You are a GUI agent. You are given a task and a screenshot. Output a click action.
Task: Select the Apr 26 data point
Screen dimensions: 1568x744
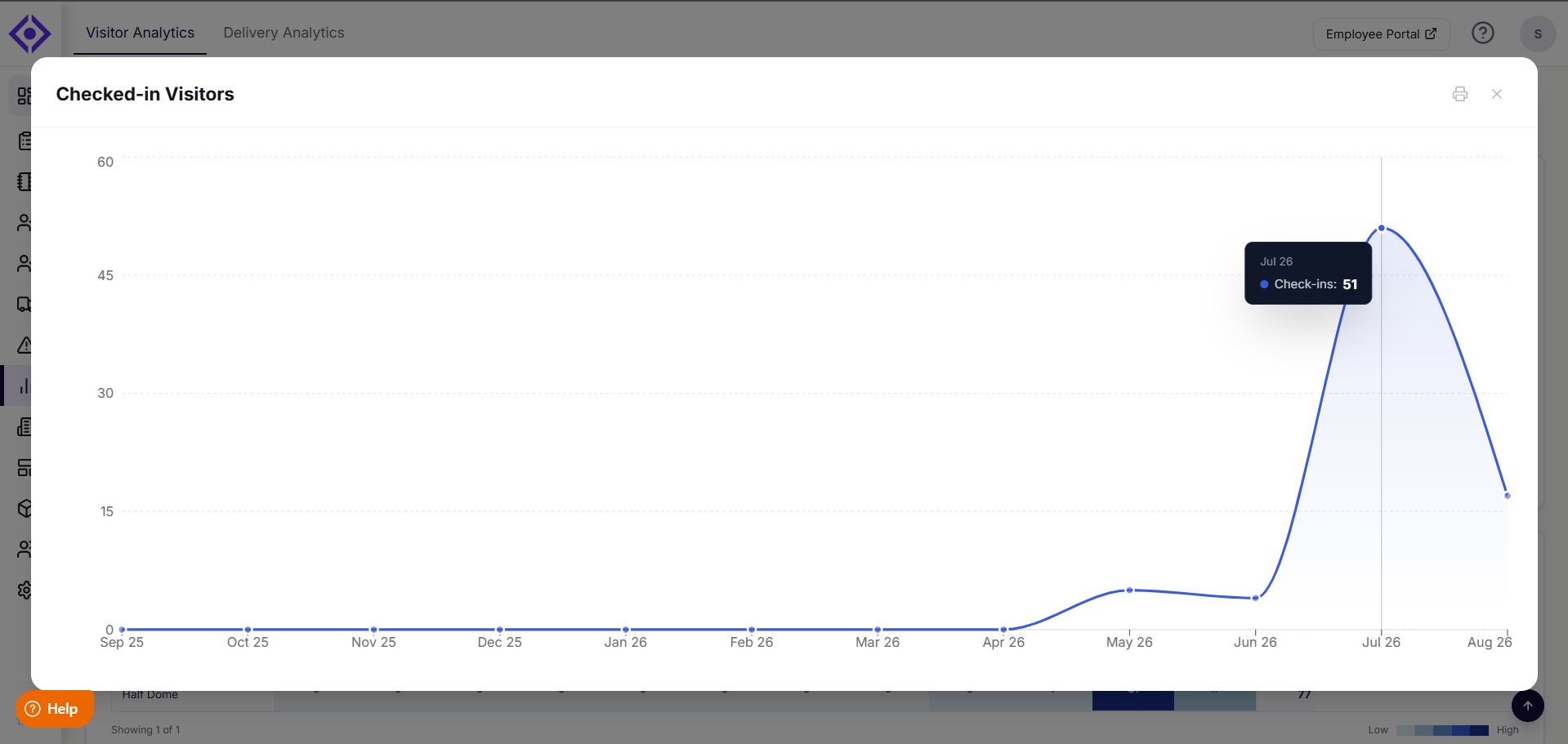[1003, 630]
